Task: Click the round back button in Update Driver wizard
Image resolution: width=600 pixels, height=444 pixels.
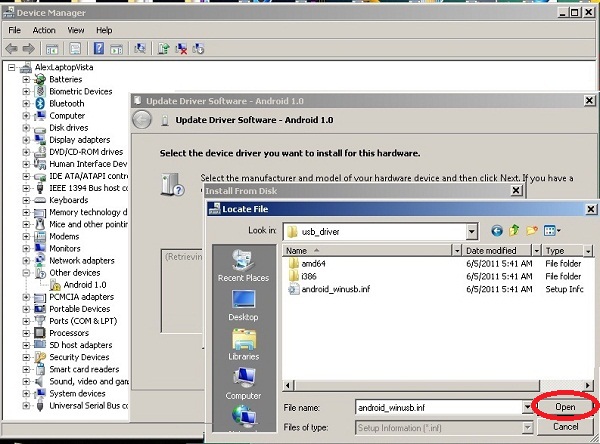Action: [x=142, y=120]
